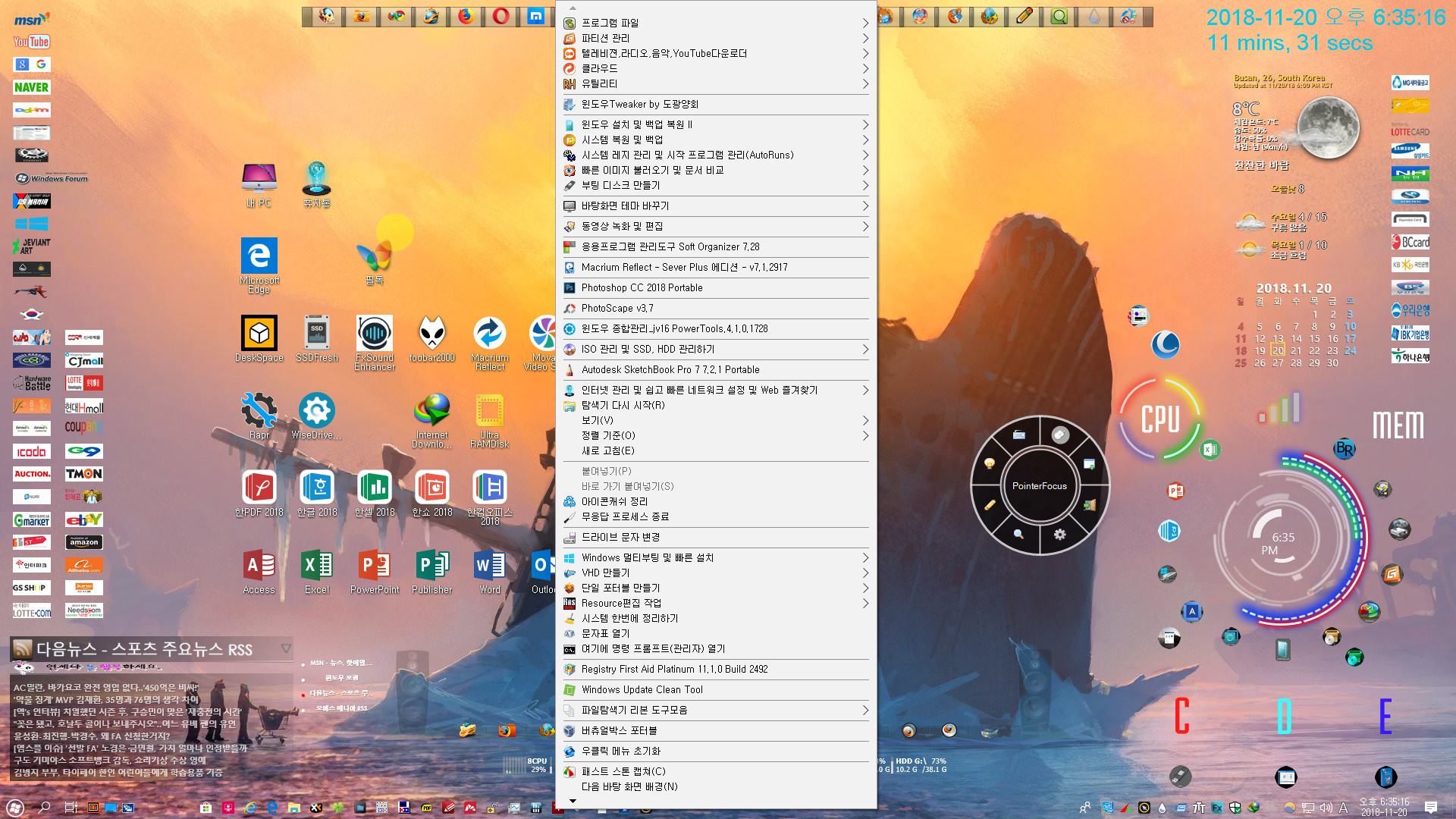Open taskbar search magnifier

[44, 808]
